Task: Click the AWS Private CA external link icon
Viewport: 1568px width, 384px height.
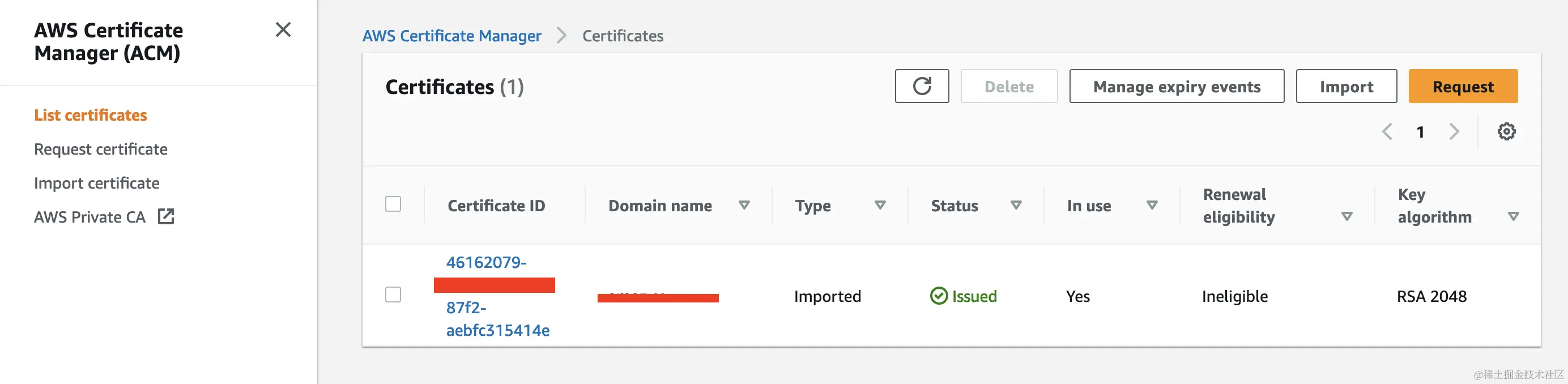Action: point(166,217)
